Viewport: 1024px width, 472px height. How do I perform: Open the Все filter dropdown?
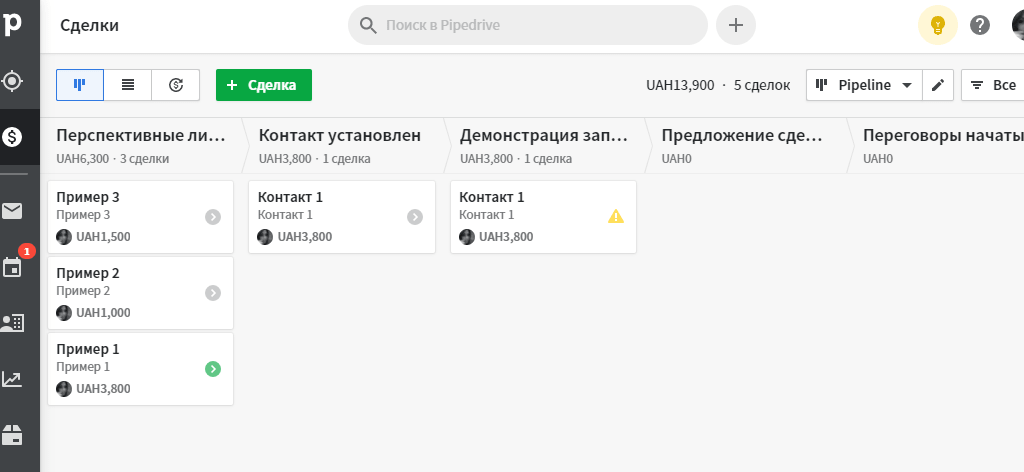point(993,85)
